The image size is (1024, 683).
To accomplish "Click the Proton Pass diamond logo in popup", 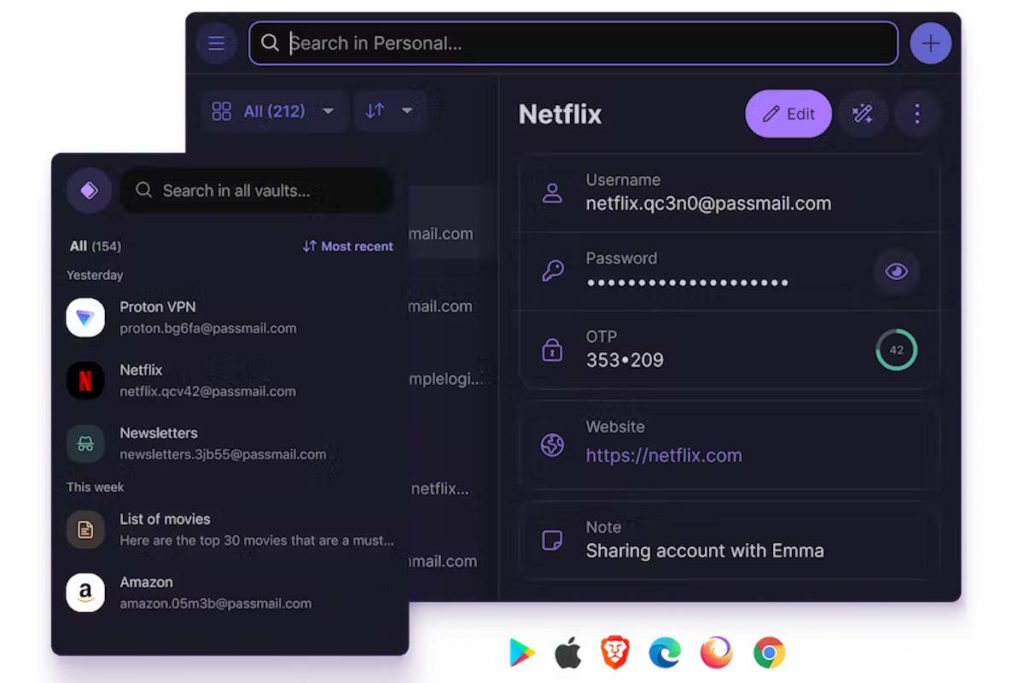I will 89,191.
